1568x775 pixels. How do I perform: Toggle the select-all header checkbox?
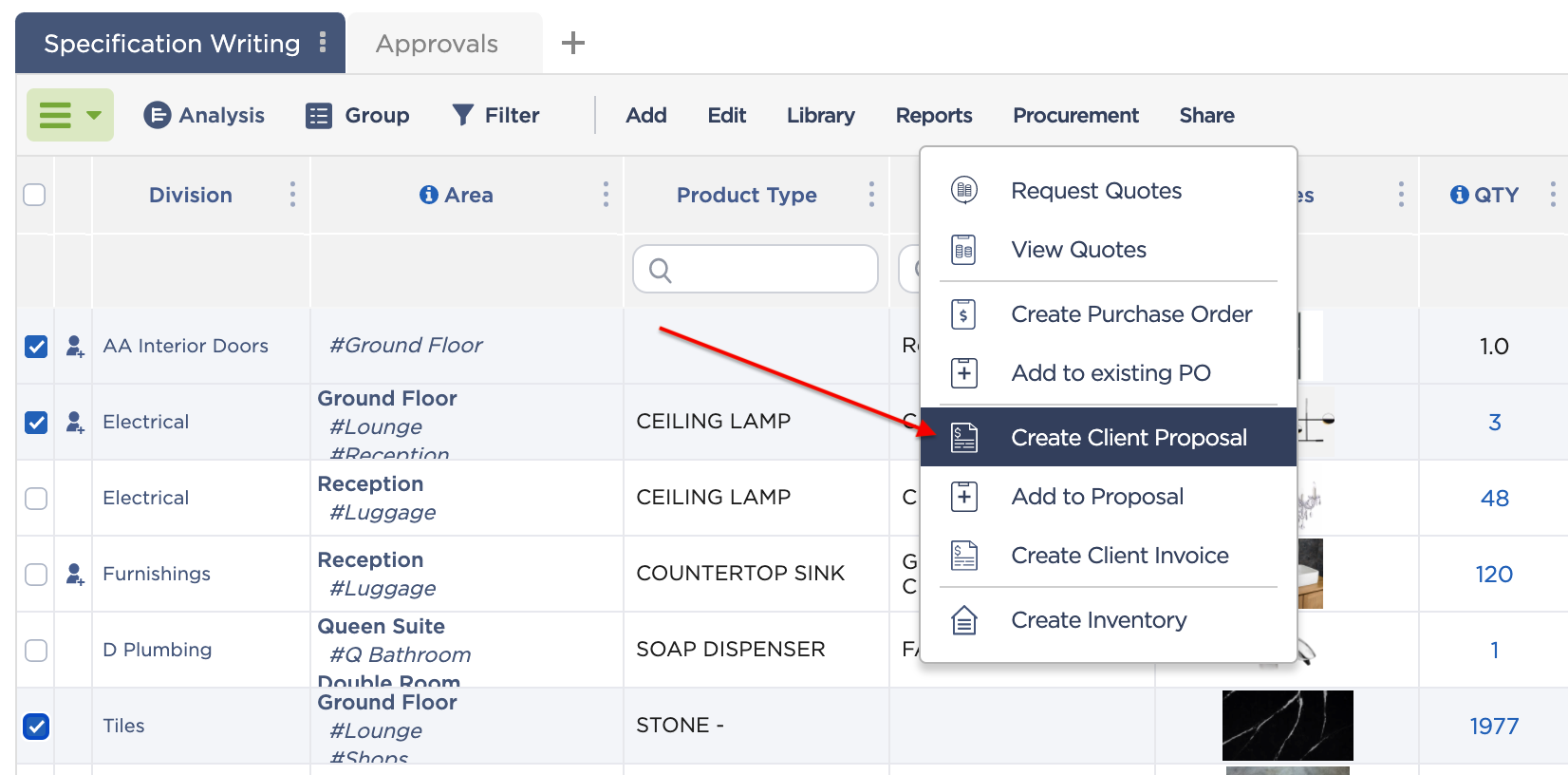34,195
